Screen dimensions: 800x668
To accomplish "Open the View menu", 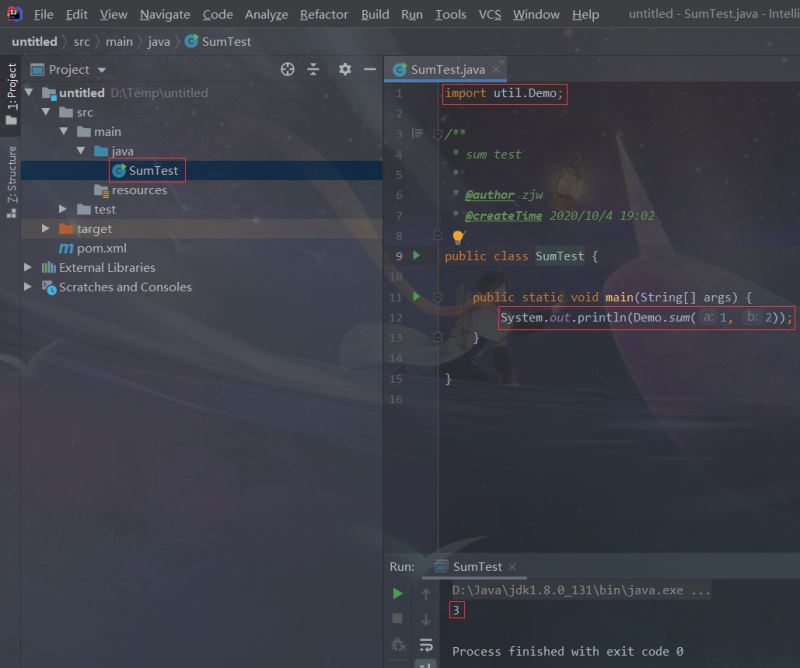I will tap(113, 15).
